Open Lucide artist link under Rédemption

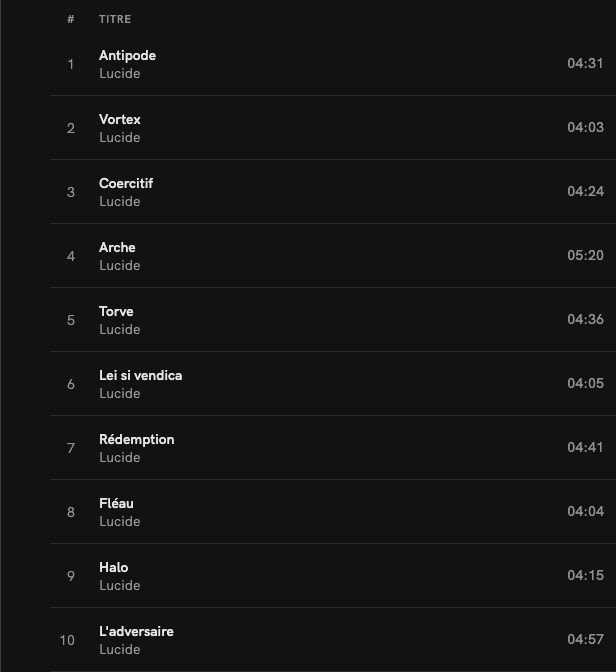point(119,458)
